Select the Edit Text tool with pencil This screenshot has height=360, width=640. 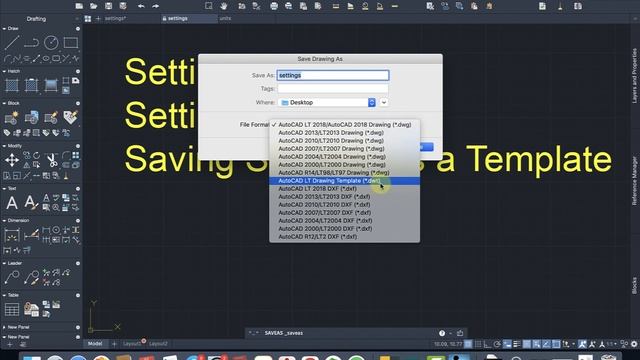pos(31,202)
